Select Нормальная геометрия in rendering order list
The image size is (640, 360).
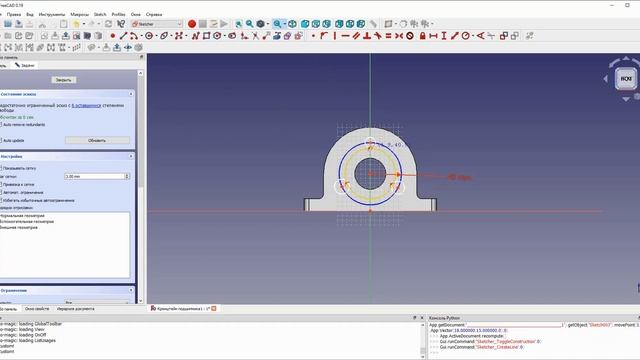coord(22,216)
